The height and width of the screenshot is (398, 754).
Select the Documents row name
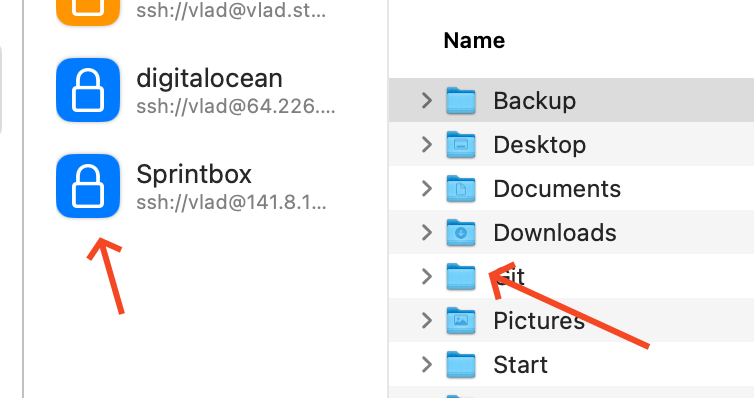(x=557, y=188)
